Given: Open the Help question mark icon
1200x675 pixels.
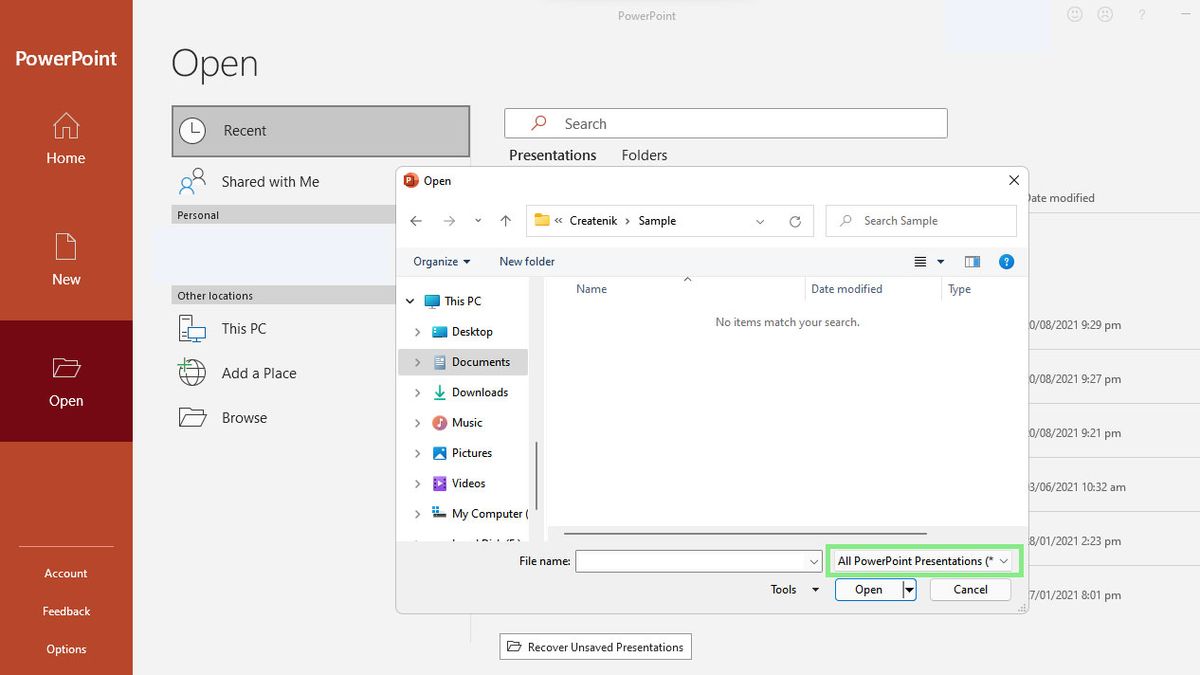Looking at the screenshot, I should click(x=1006, y=261).
